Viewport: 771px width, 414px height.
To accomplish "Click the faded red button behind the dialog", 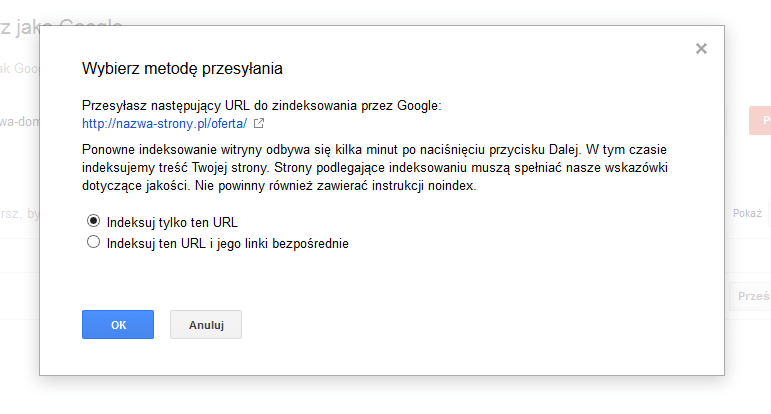I will pyautogui.click(x=760, y=120).
